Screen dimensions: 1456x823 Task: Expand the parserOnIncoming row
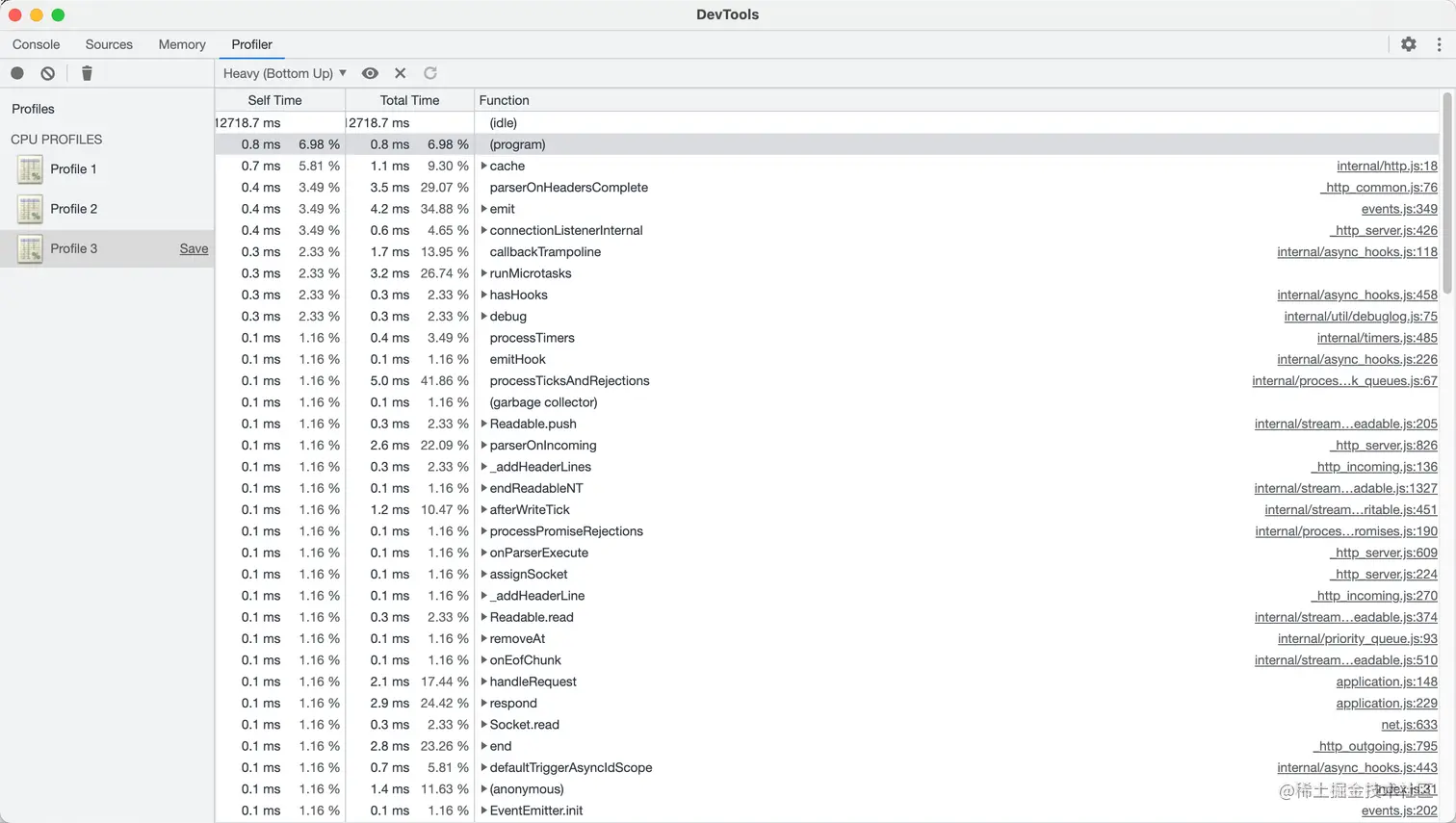pos(483,445)
